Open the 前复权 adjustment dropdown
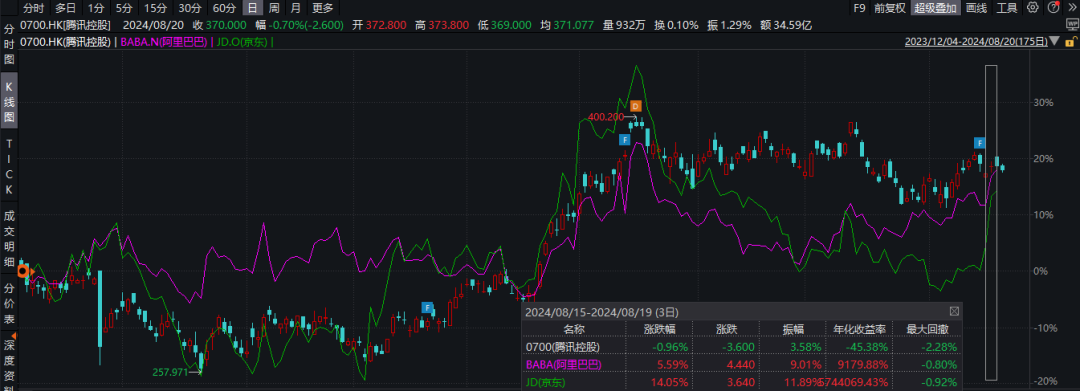 (890, 8)
